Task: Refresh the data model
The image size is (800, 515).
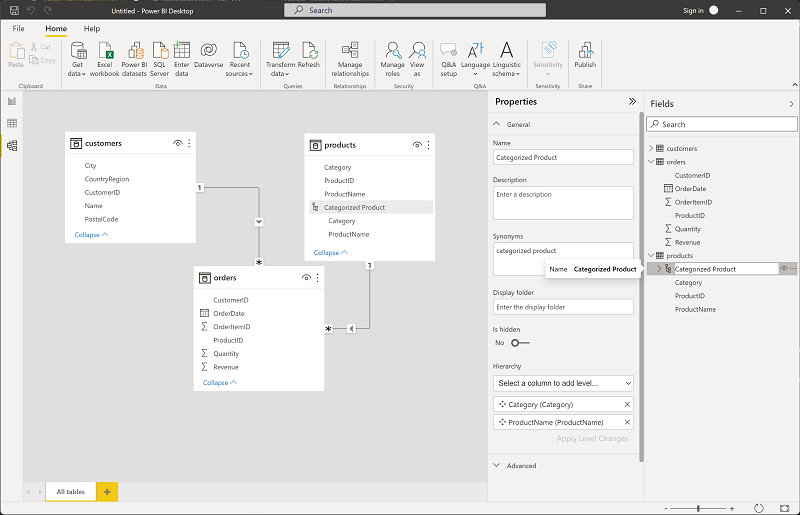Action: (309, 55)
